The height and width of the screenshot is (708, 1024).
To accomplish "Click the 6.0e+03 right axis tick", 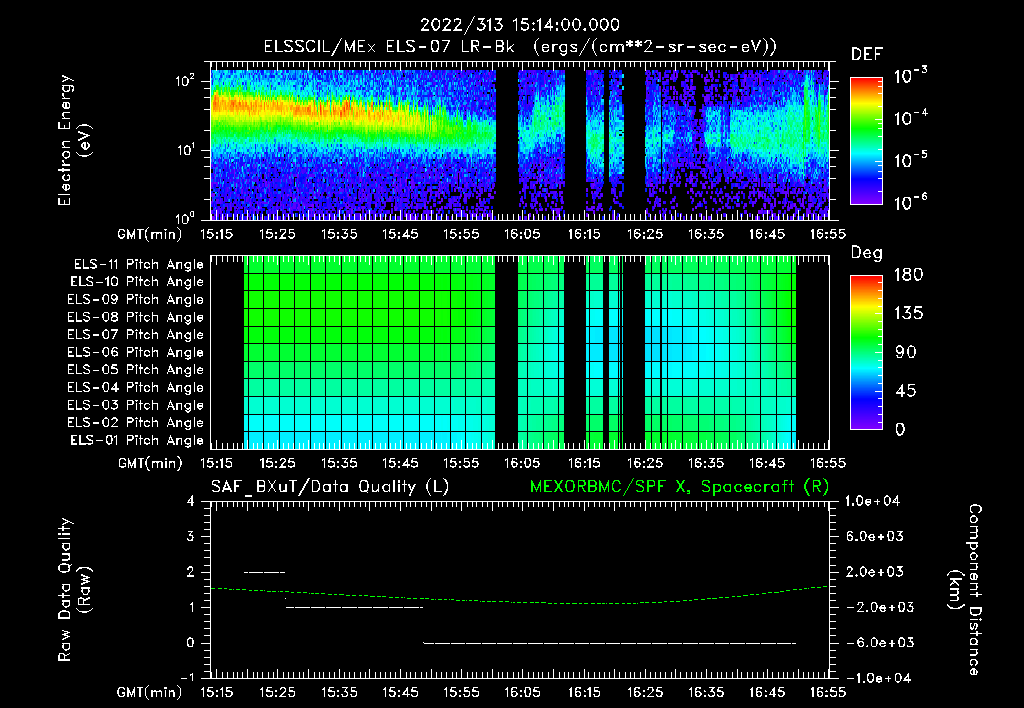I will pyautogui.click(x=874, y=536).
